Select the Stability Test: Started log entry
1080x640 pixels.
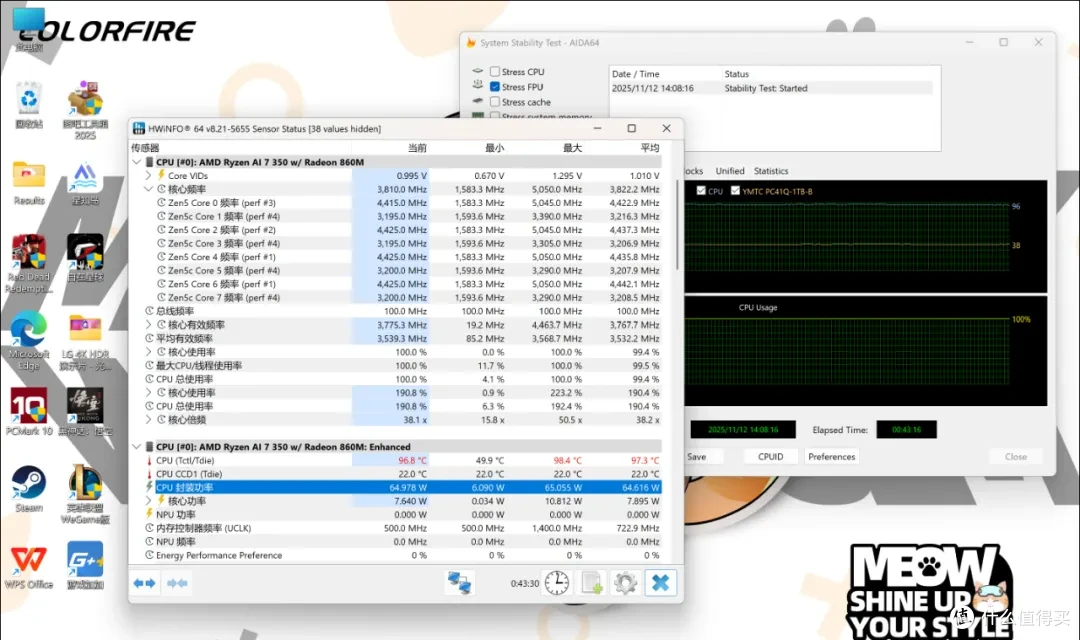click(771, 88)
